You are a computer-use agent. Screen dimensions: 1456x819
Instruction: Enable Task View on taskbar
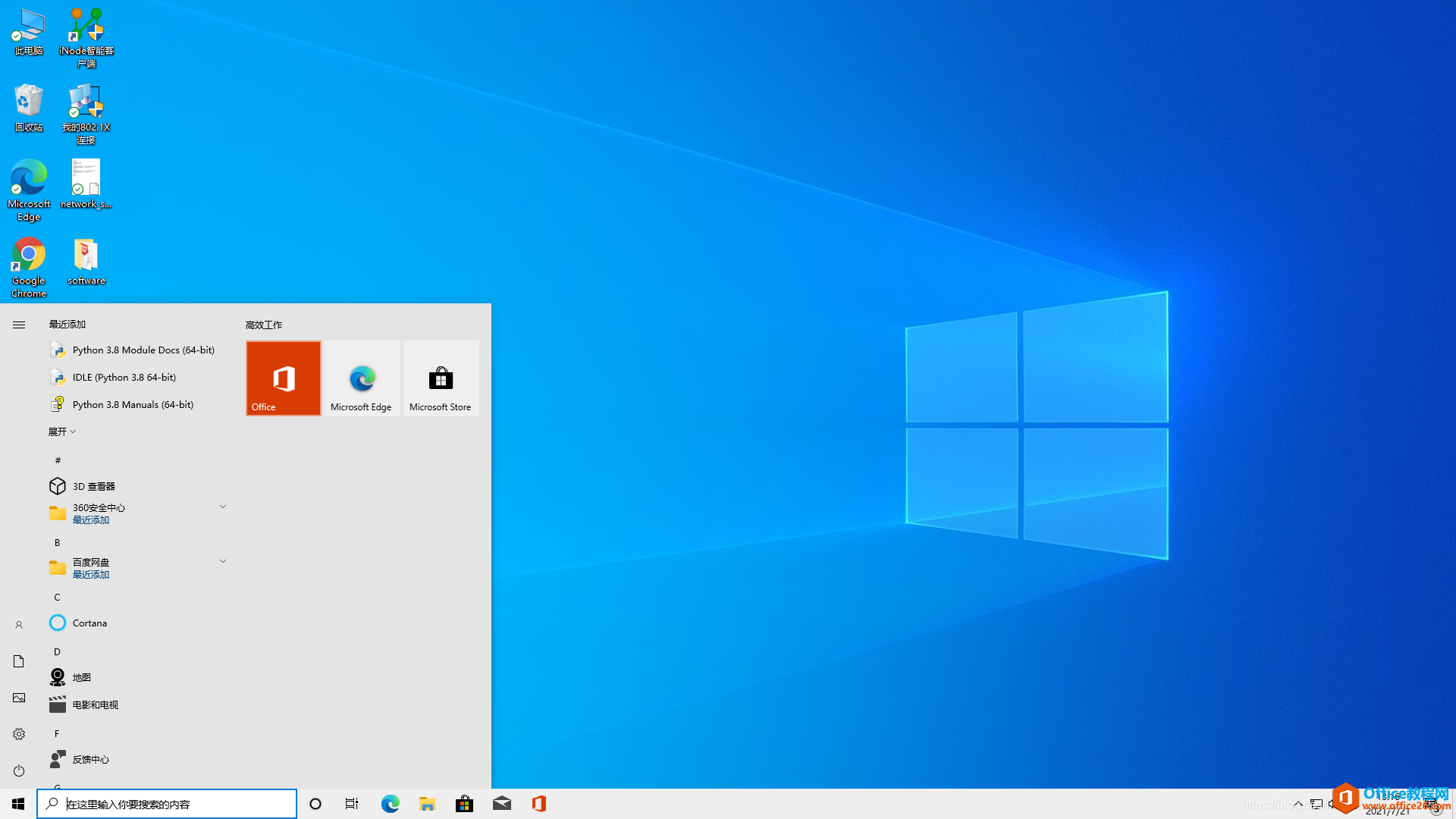tap(352, 803)
